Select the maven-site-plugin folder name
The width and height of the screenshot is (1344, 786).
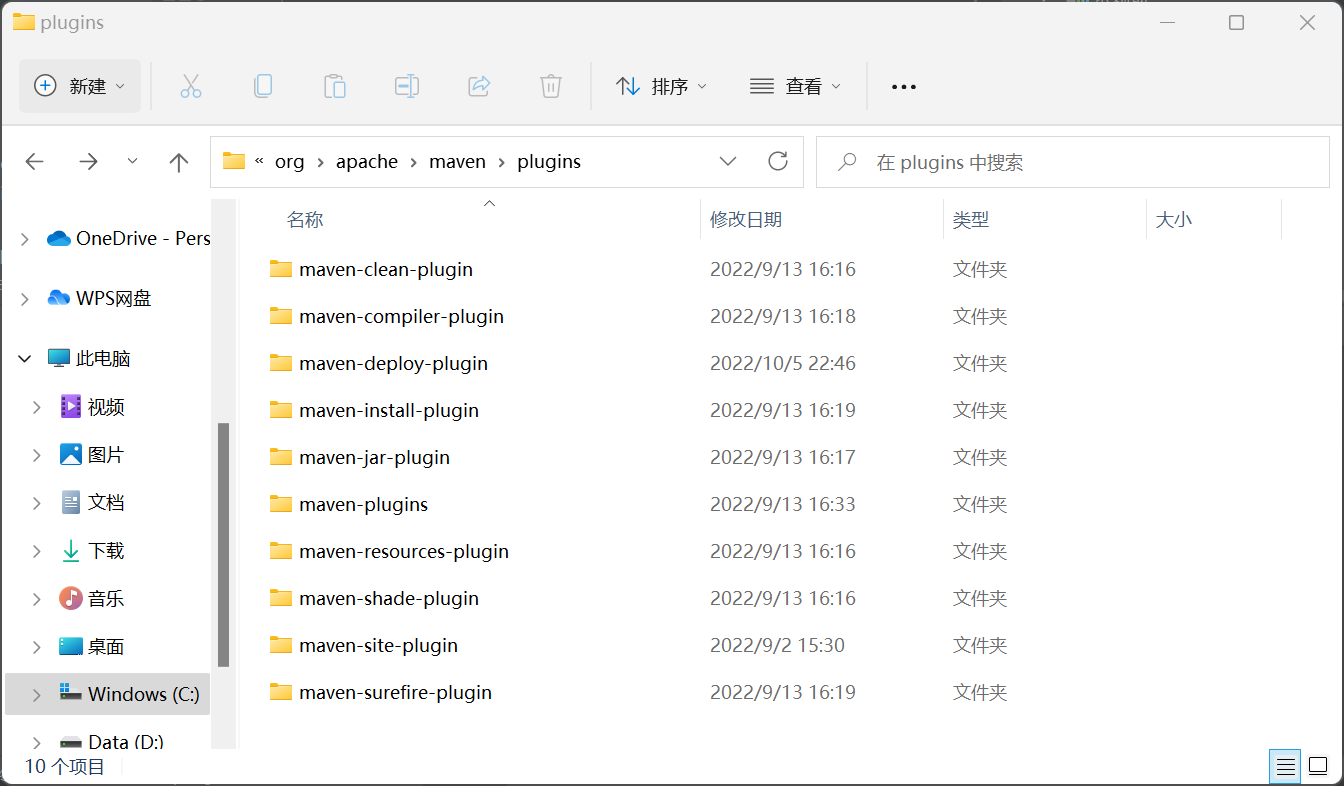[x=378, y=645]
